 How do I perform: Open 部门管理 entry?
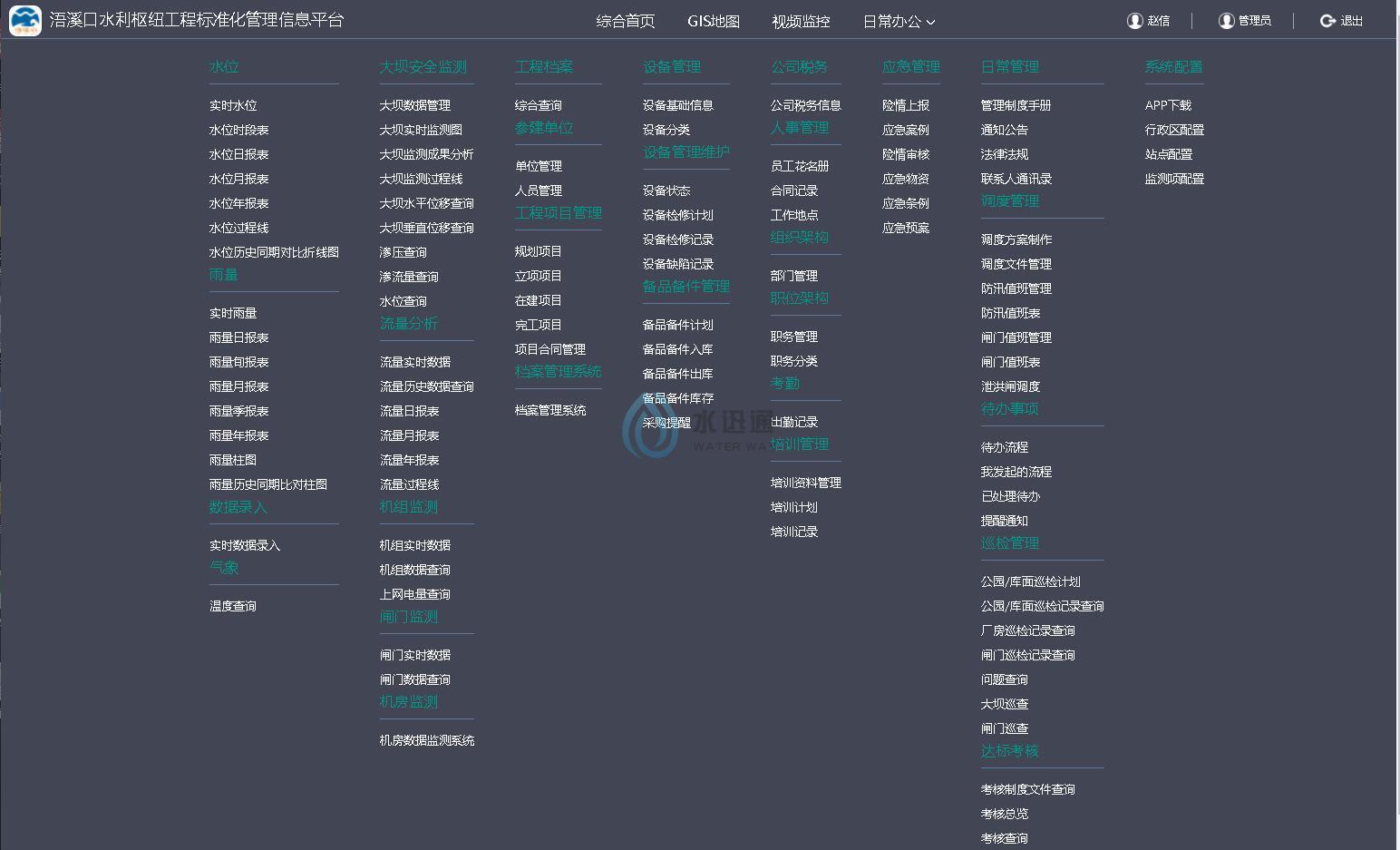tap(794, 276)
